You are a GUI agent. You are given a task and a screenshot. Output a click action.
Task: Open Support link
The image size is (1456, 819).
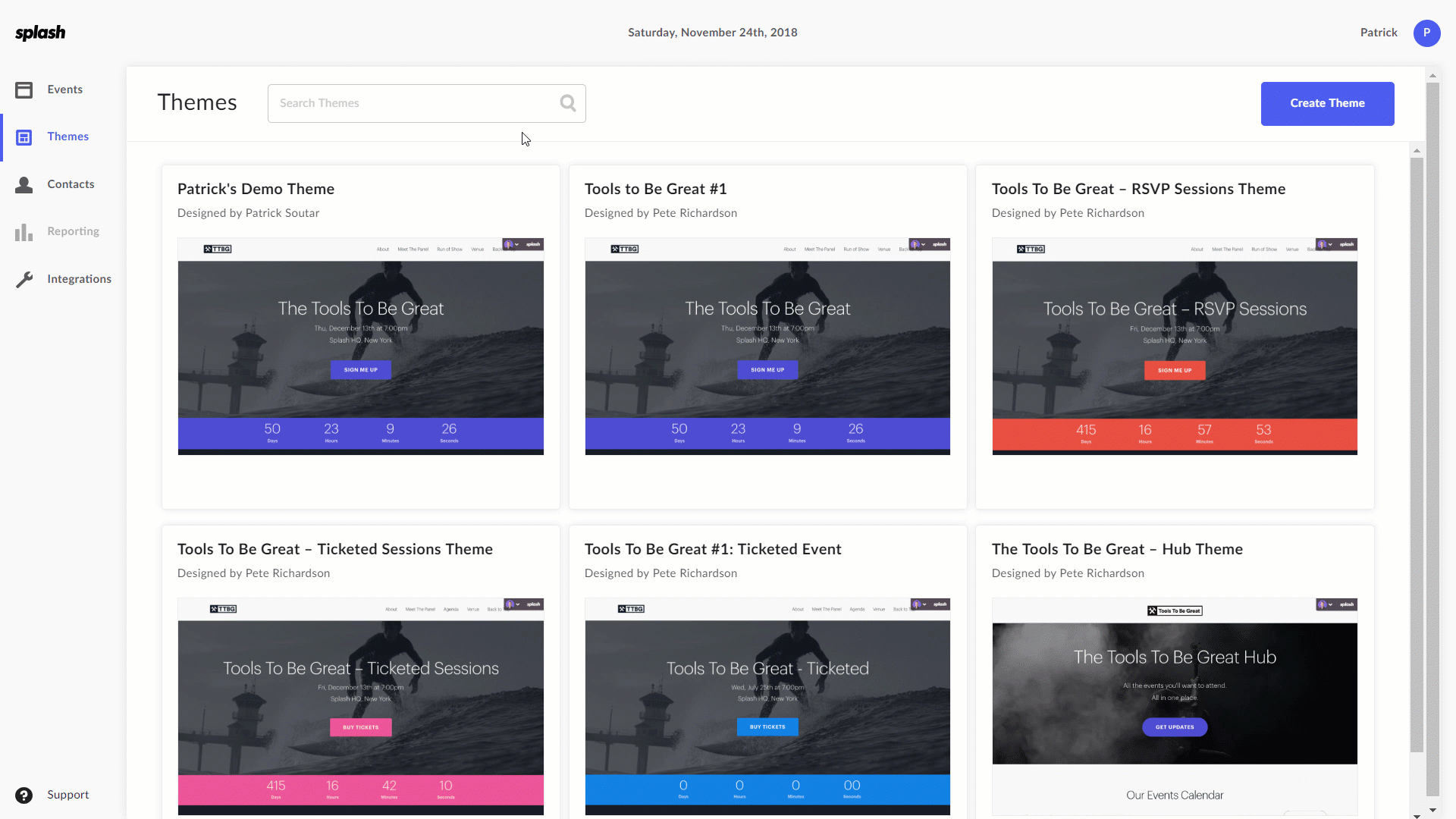[67, 795]
